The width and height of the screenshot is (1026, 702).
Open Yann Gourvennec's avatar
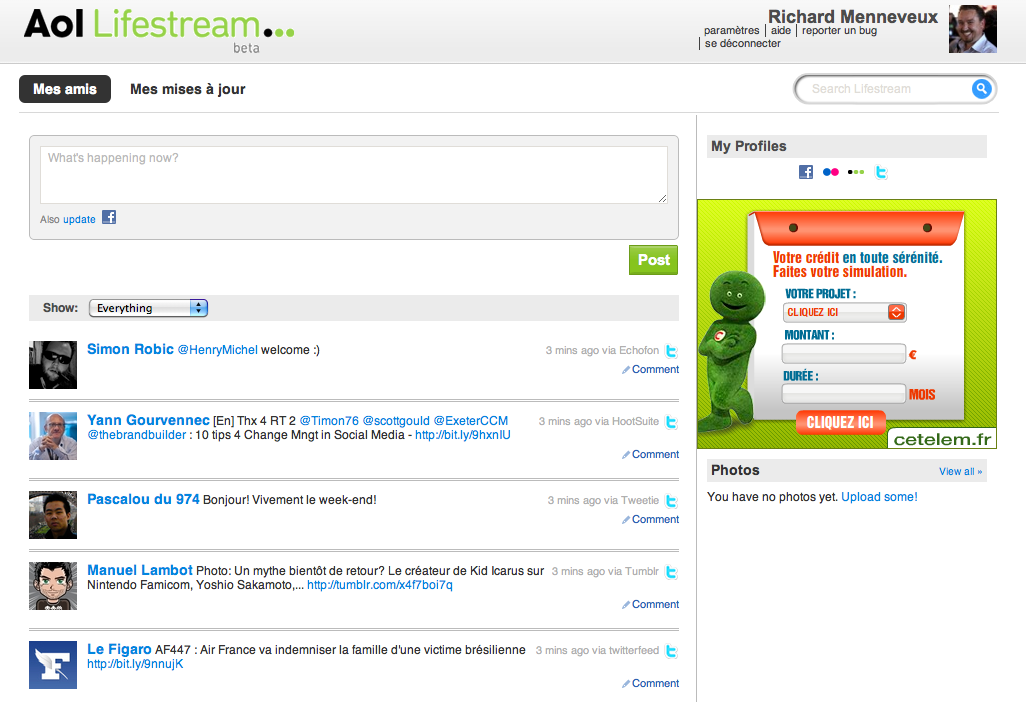(x=53, y=436)
